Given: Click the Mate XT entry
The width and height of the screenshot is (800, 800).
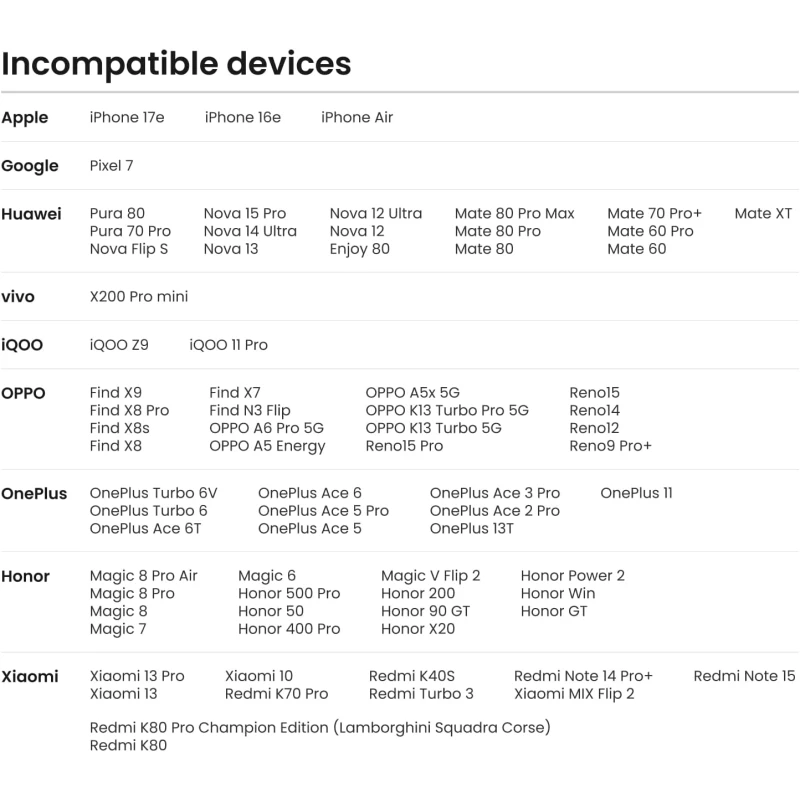Looking at the screenshot, I should click(763, 213).
